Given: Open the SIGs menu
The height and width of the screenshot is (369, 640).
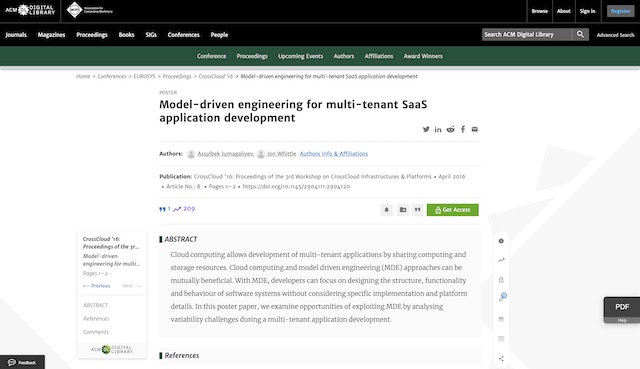Looking at the screenshot, I should click(151, 35).
